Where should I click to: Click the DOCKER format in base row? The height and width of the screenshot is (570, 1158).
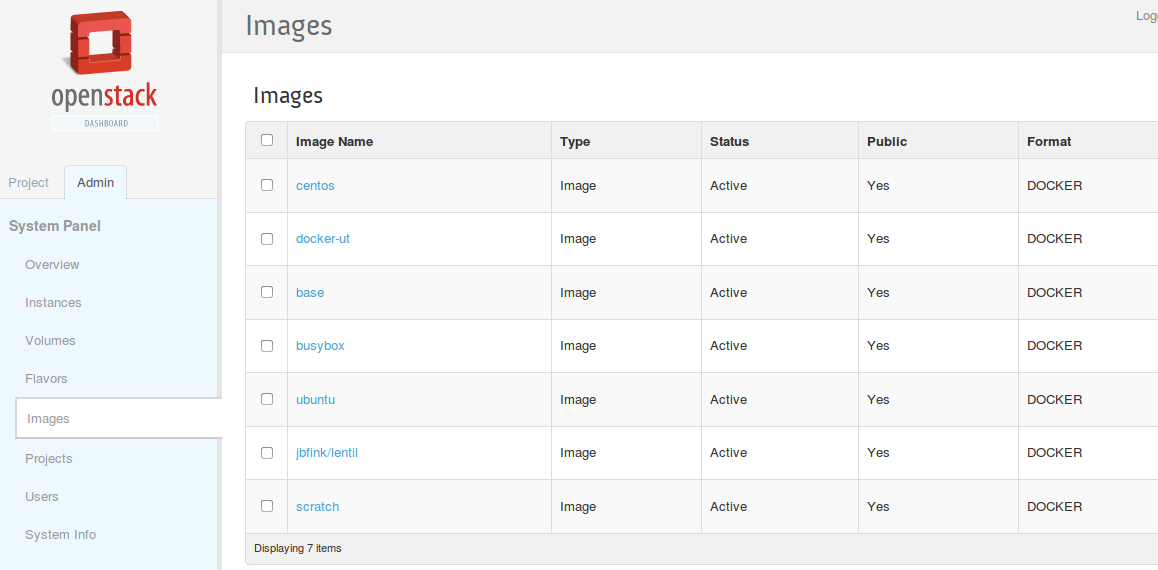pyautogui.click(x=1055, y=292)
